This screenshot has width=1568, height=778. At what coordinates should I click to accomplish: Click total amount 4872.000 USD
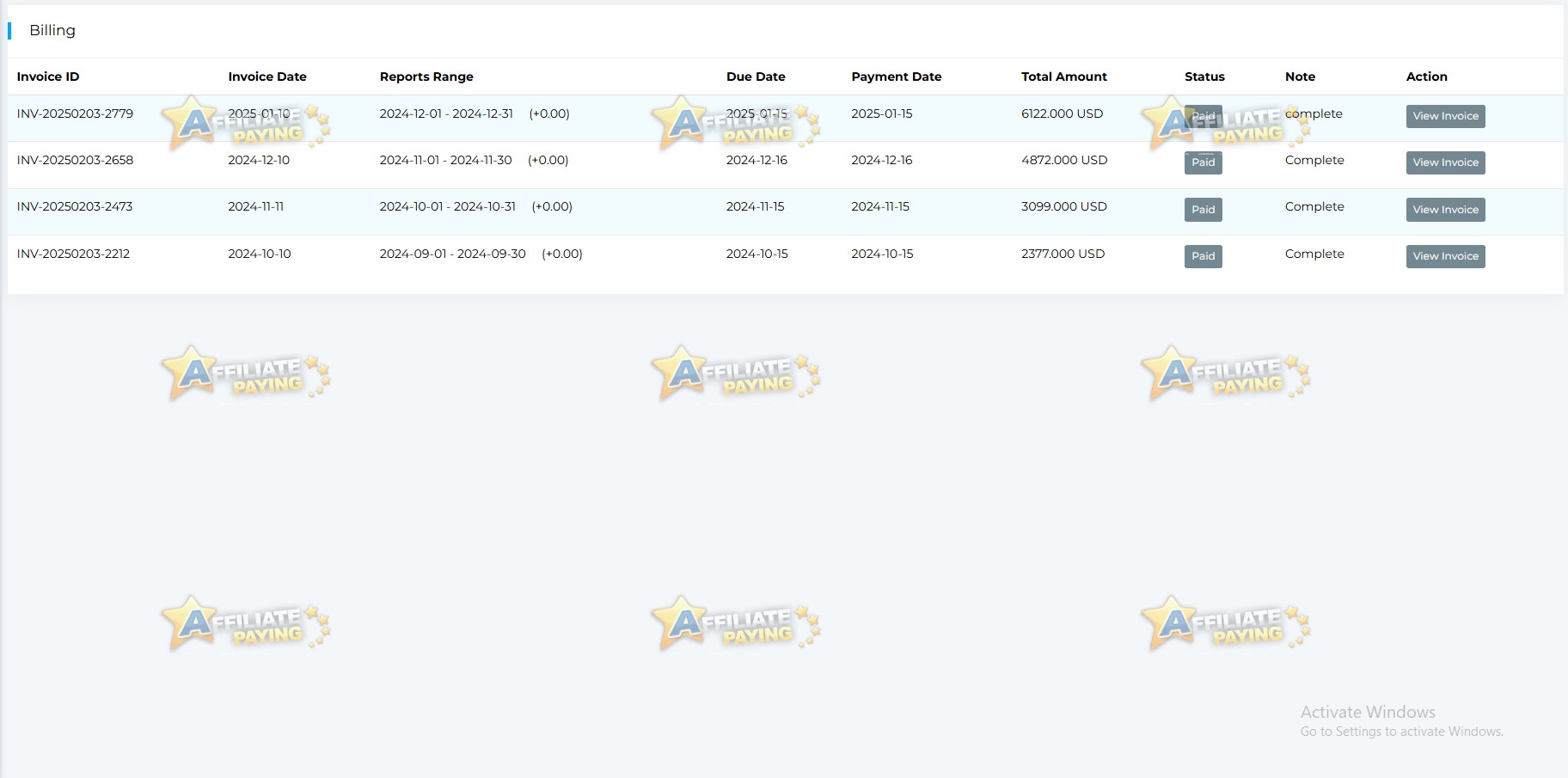tap(1064, 160)
